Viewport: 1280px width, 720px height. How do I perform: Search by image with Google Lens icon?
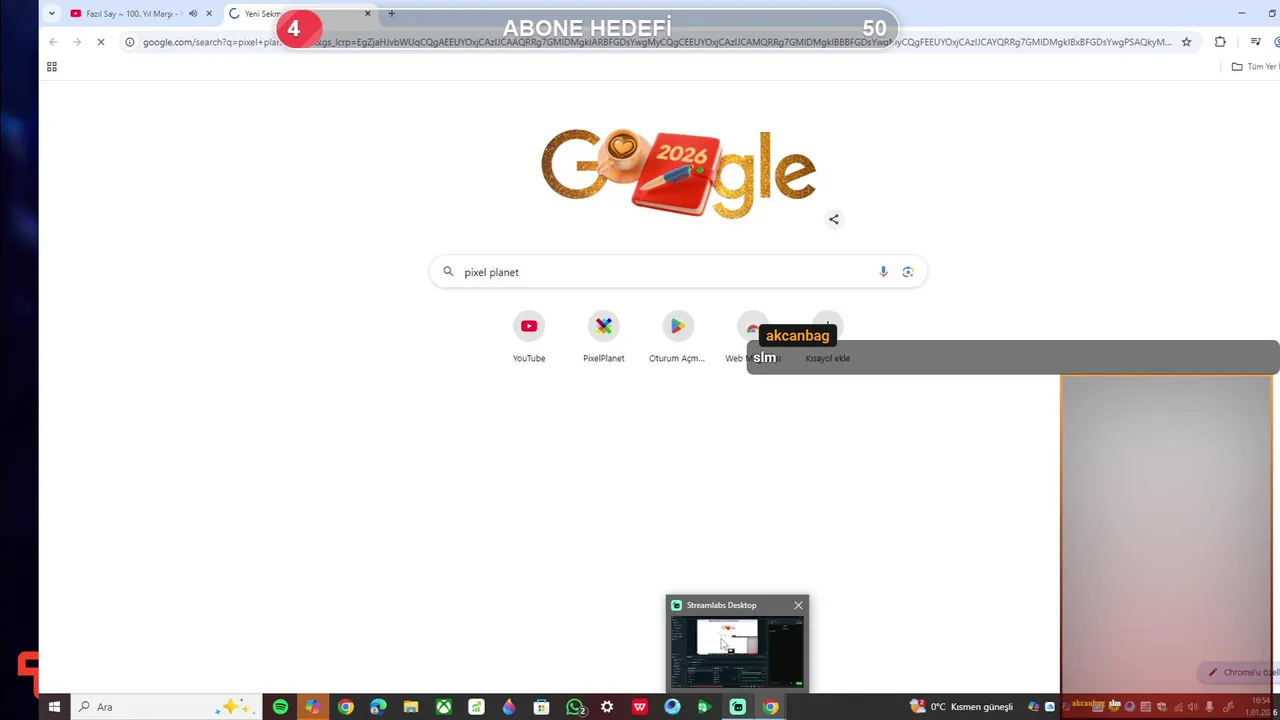[x=908, y=272]
